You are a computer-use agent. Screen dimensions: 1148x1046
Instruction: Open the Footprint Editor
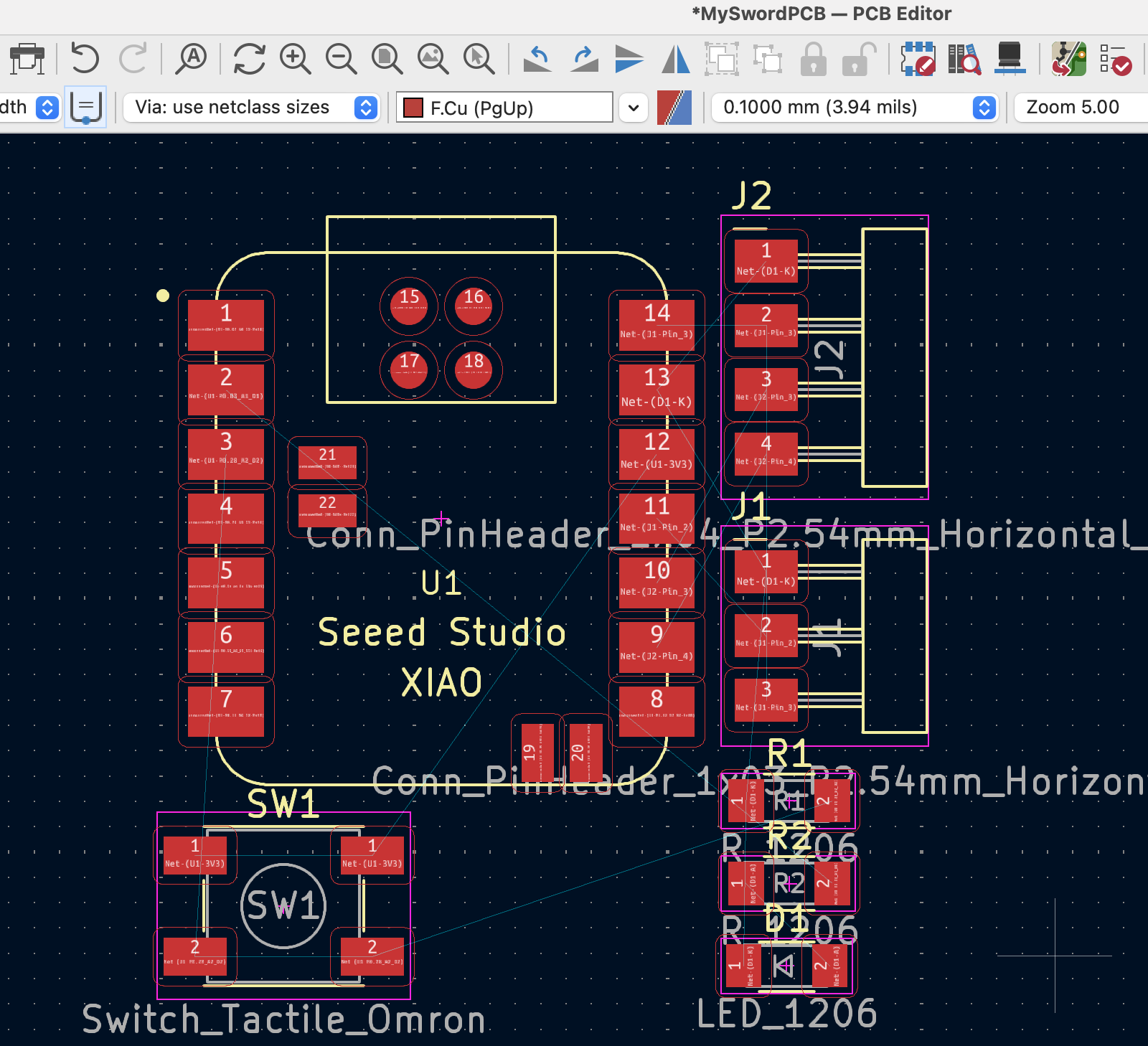click(918, 59)
